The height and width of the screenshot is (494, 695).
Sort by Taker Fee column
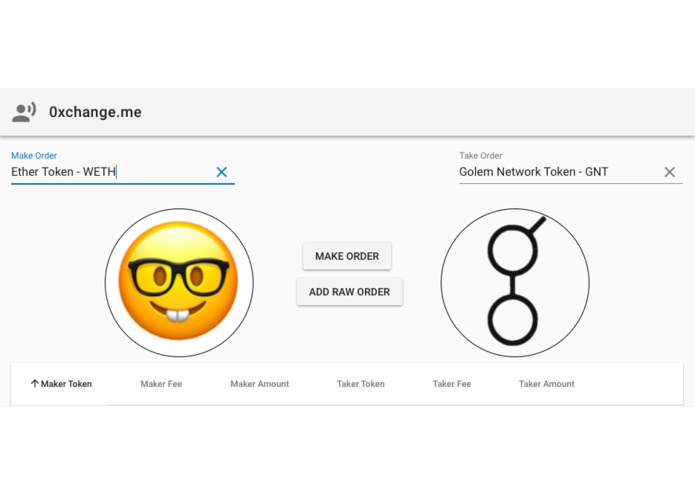[452, 384]
